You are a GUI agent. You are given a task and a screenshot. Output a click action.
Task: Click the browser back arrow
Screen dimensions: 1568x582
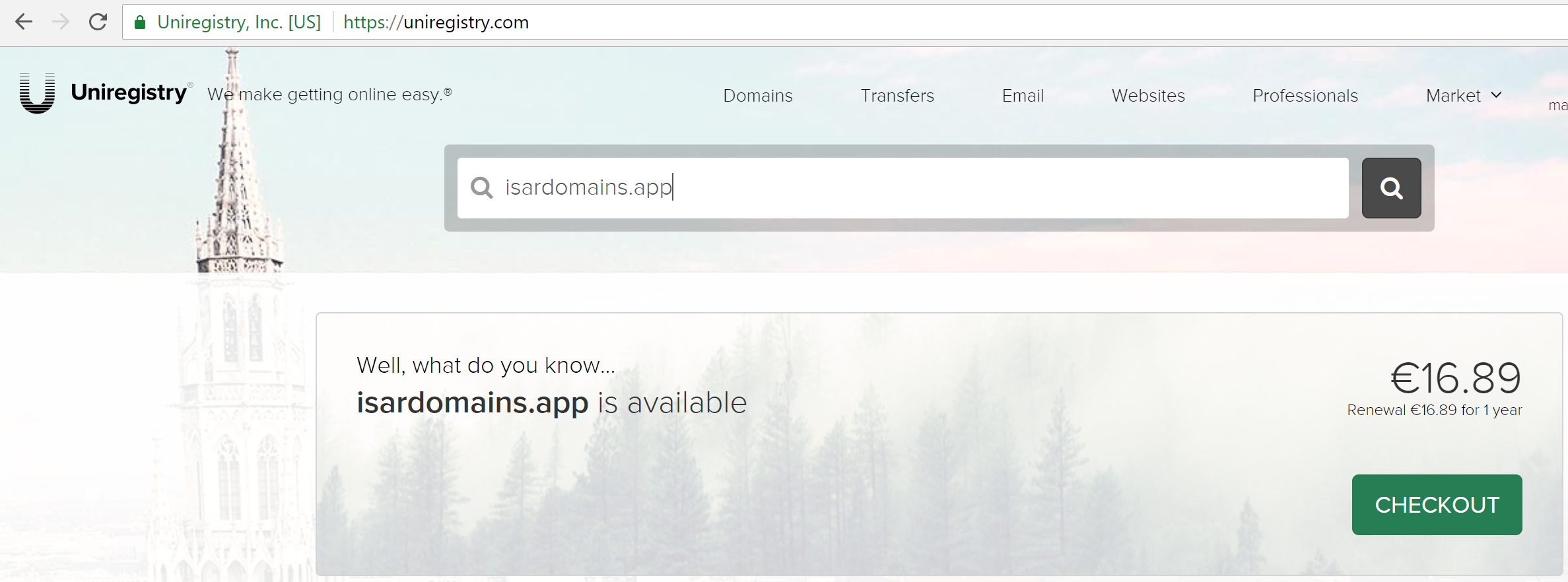24,22
